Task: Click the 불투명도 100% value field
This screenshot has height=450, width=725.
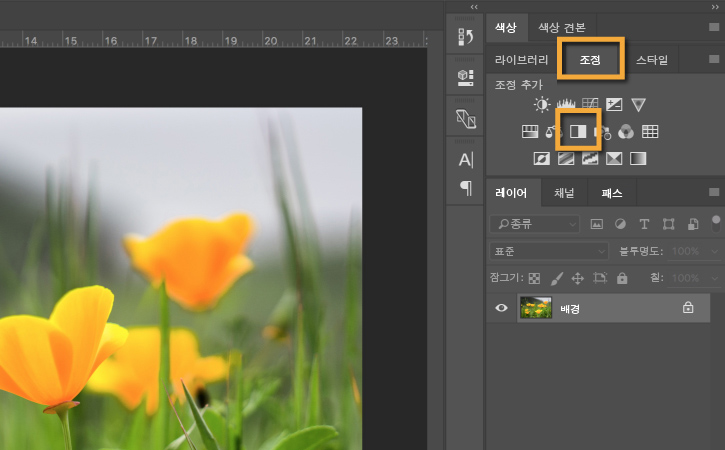Action: click(x=686, y=251)
